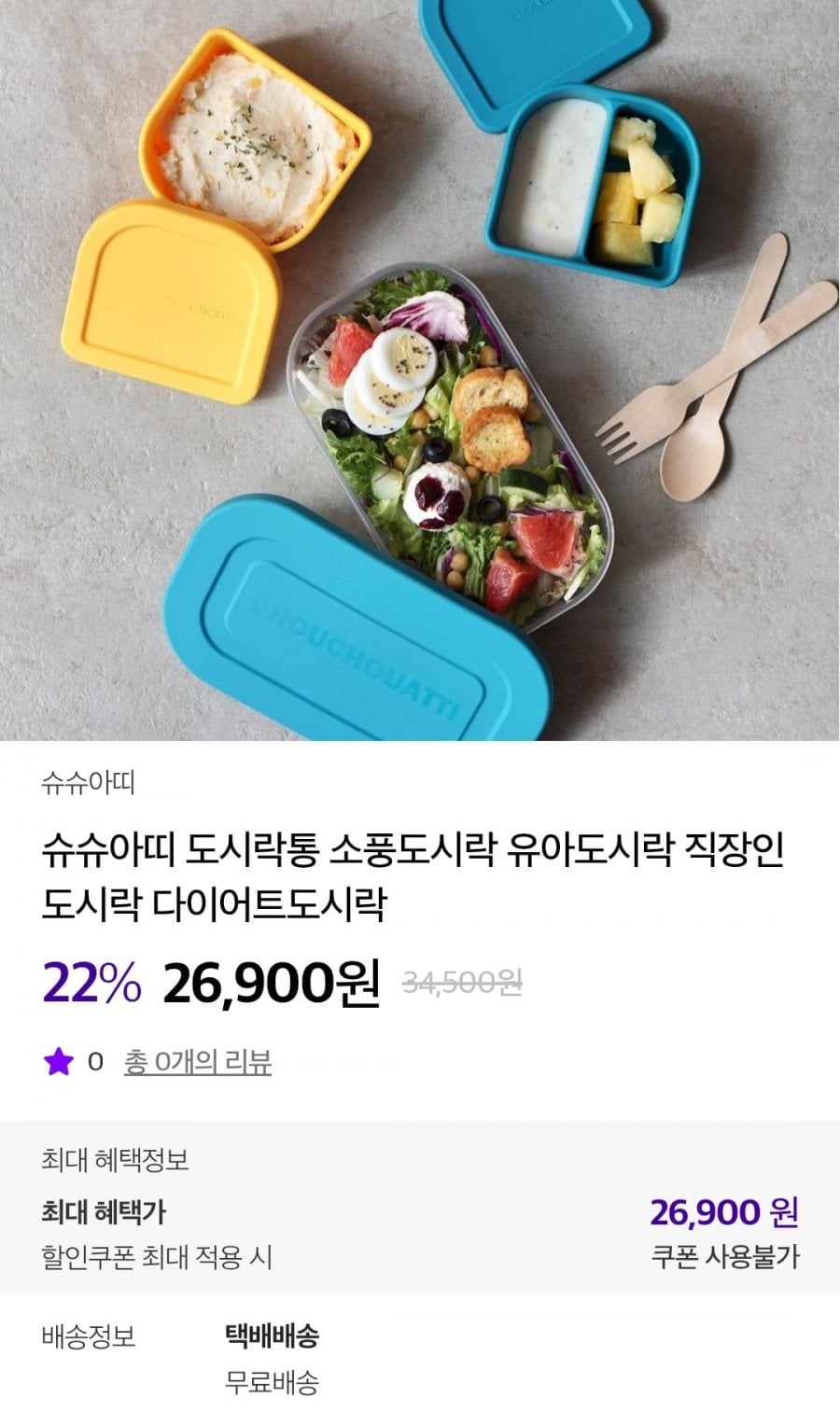Click the 배송정보 label

pyautogui.click(x=89, y=1335)
